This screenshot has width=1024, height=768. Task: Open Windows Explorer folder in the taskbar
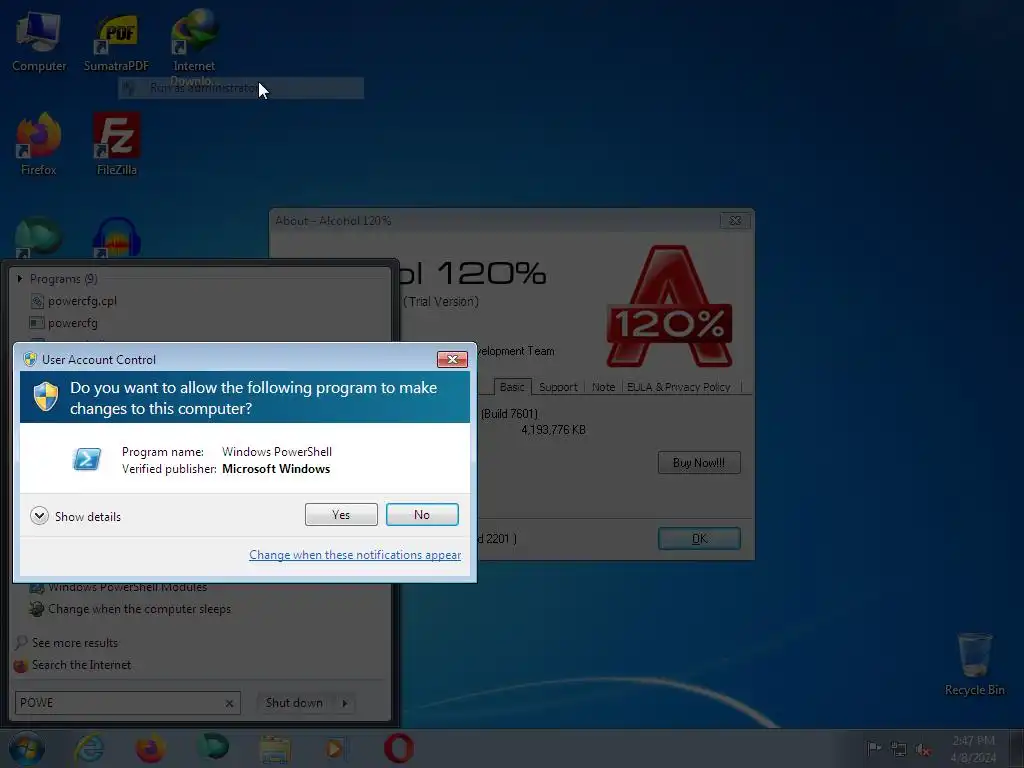click(x=275, y=749)
